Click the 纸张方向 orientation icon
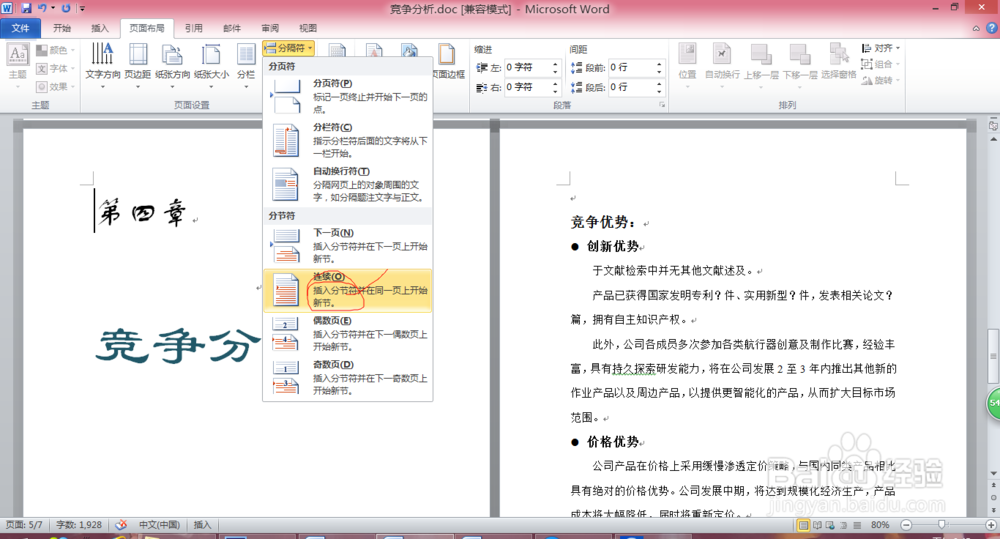 pyautogui.click(x=172, y=55)
